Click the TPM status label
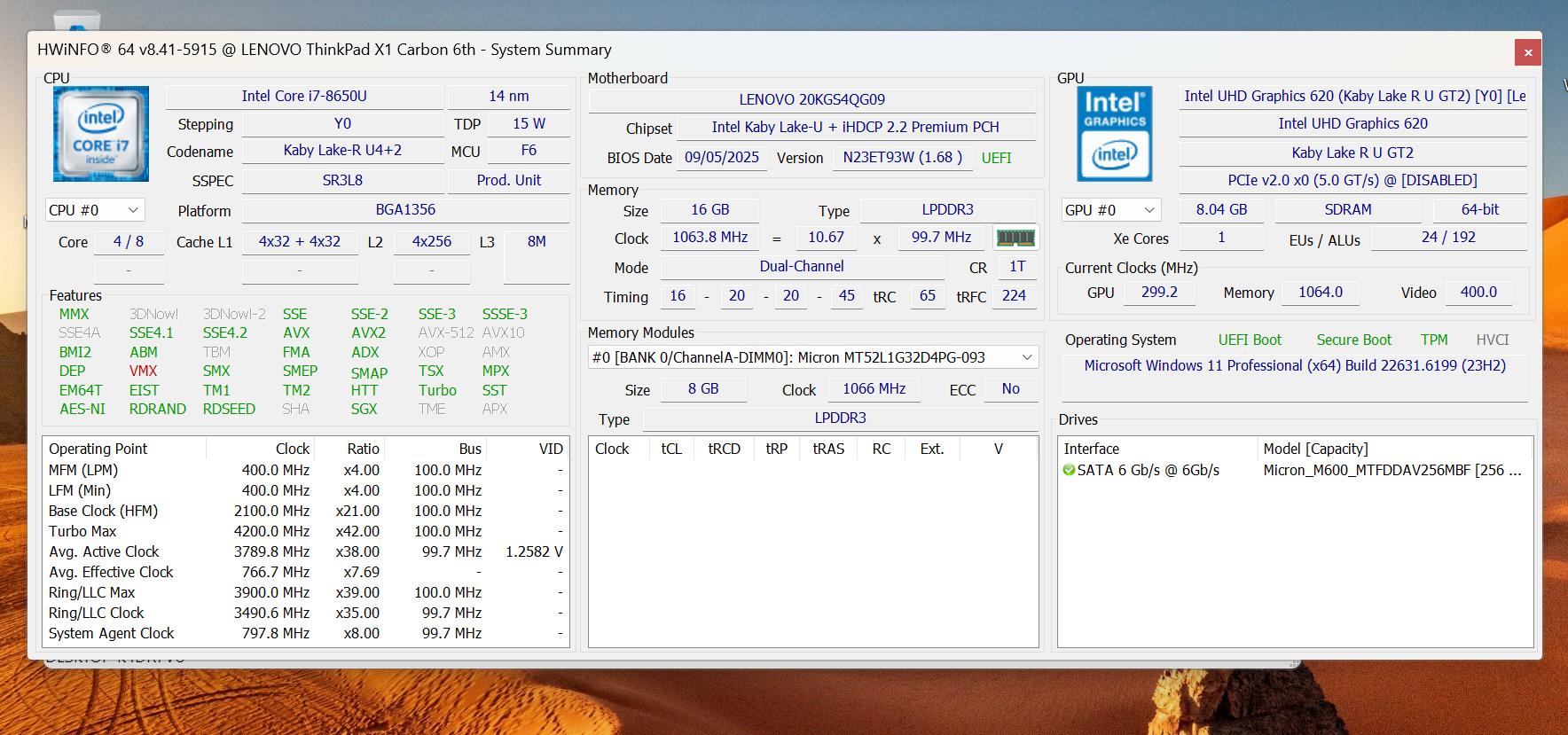This screenshot has width=1568, height=735. 1434,340
